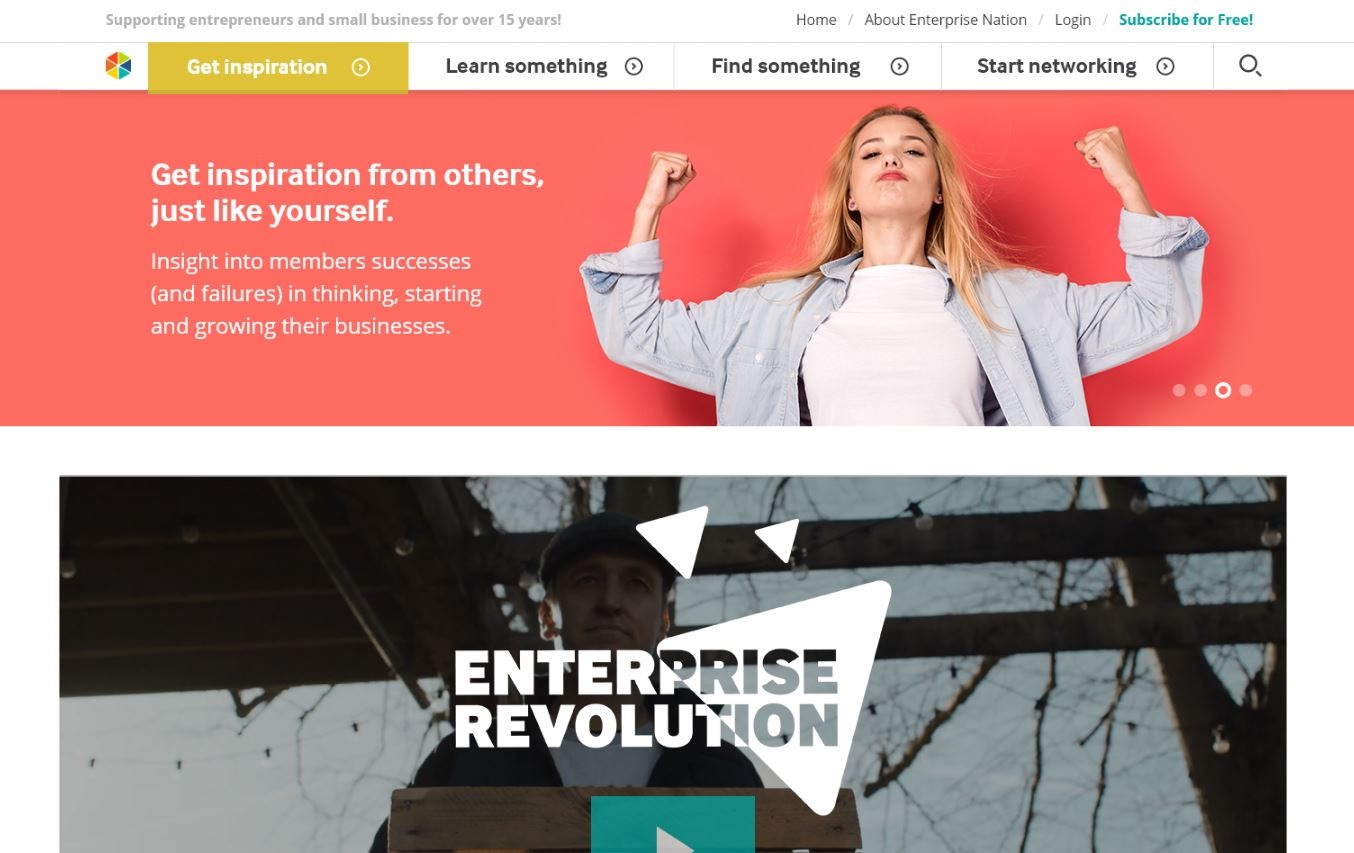The height and width of the screenshot is (853, 1354).
Task: Click the arrow circle beside Start networking
Action: tap(1165, 67)
